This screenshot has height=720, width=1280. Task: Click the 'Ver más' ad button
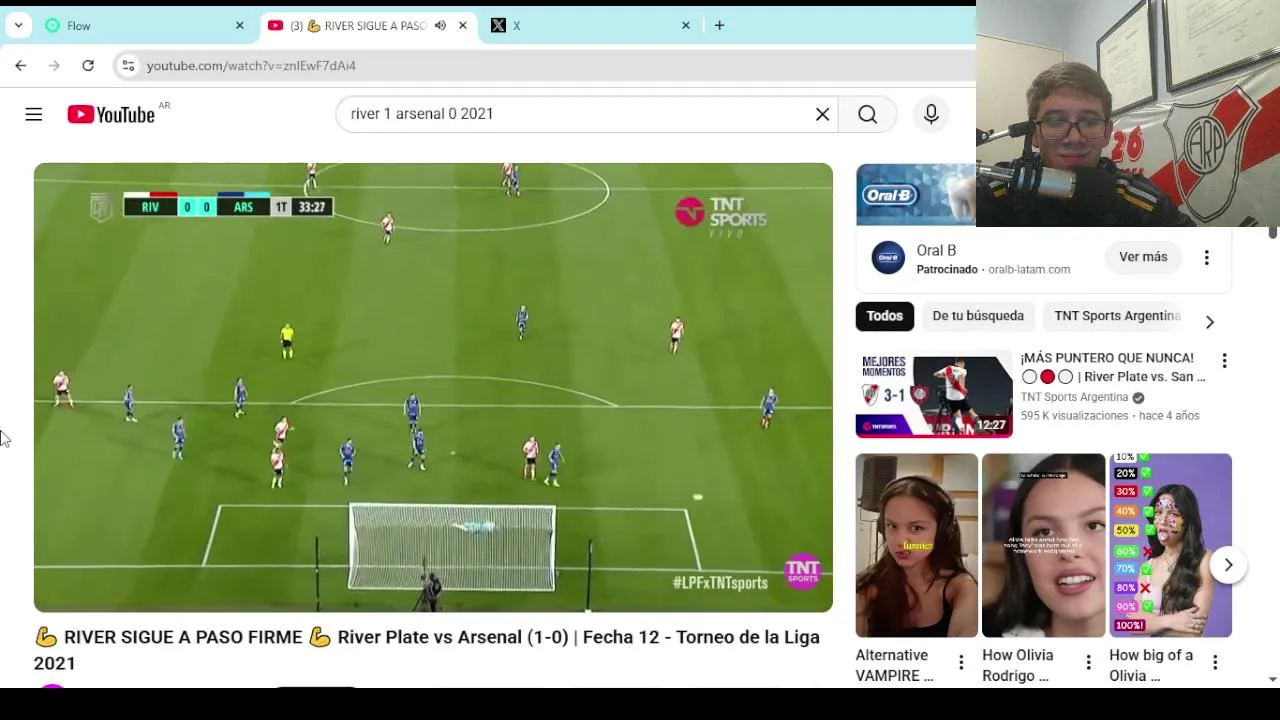click(x=1143, y=257)
